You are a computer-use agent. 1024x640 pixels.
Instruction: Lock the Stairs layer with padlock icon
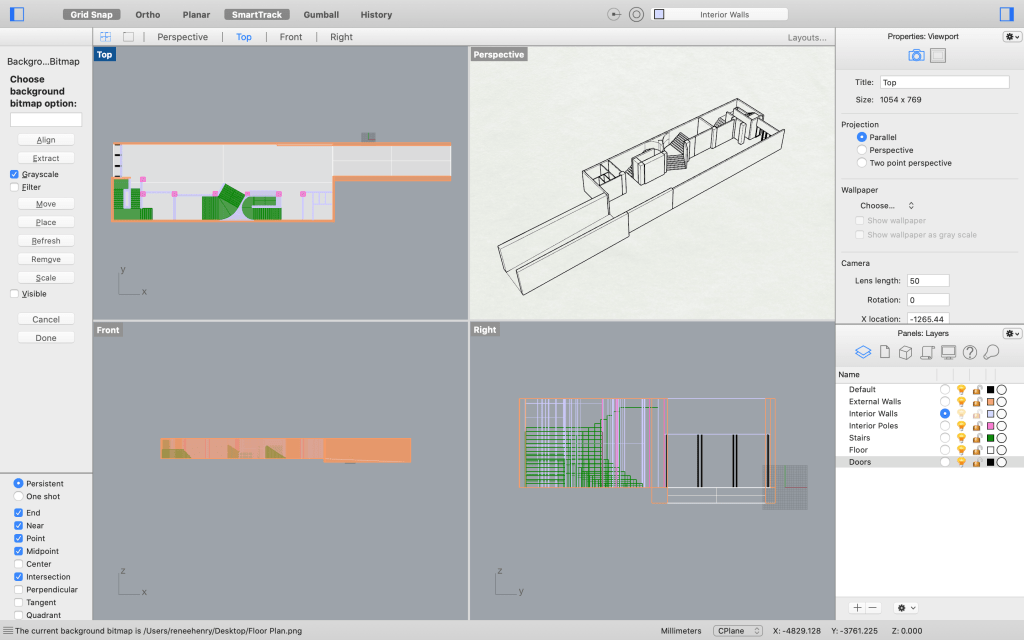pos(976,438)
